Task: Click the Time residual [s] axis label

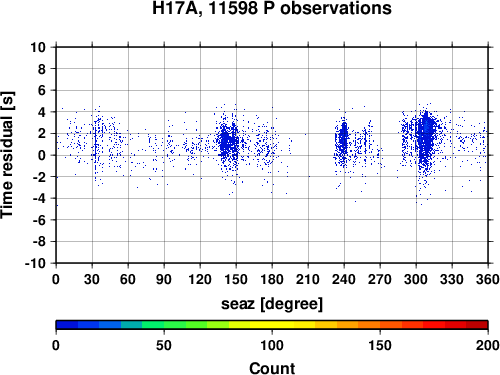Action: pyautogui.click(x=7, y=155)
